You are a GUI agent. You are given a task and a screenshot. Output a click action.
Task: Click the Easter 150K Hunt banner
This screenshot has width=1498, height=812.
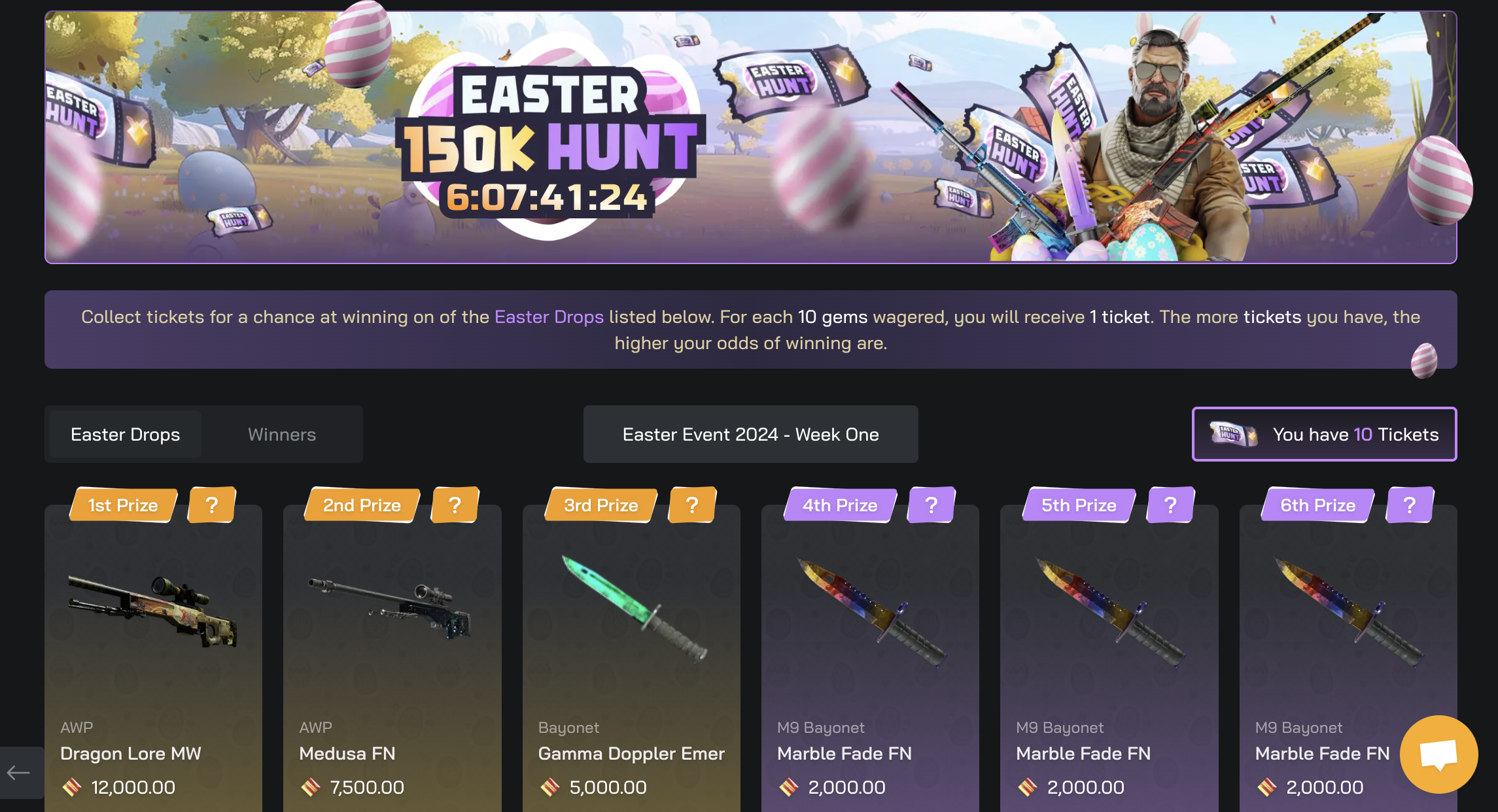tap(750, 137)
